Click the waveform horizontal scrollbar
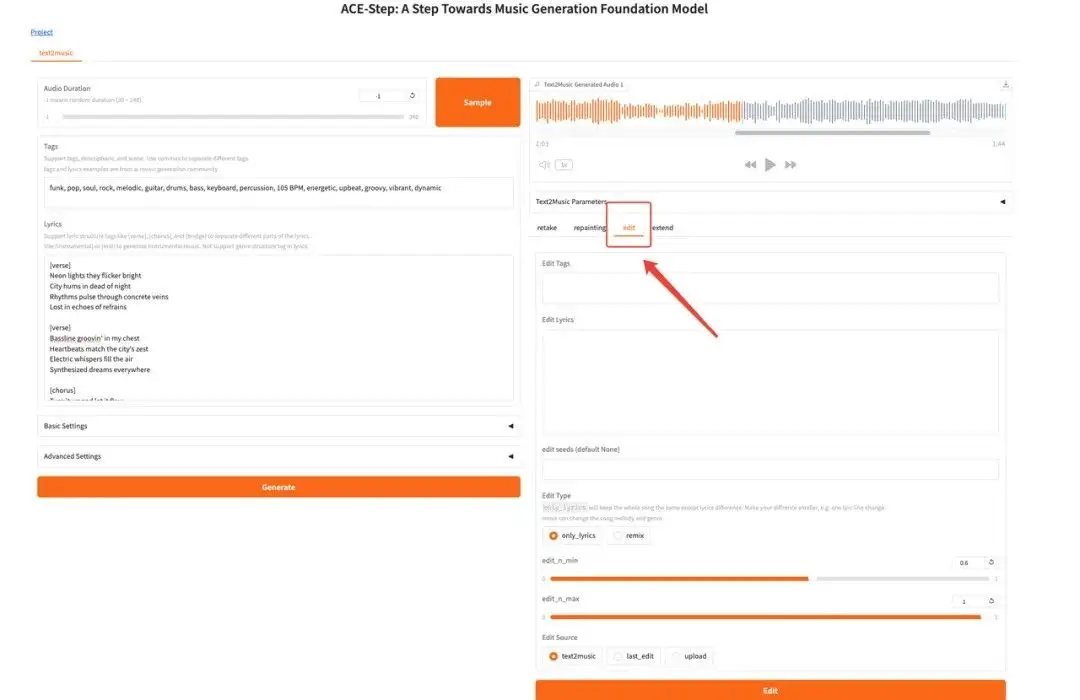Screen dimensions: 1080x700 click(832, 132)
